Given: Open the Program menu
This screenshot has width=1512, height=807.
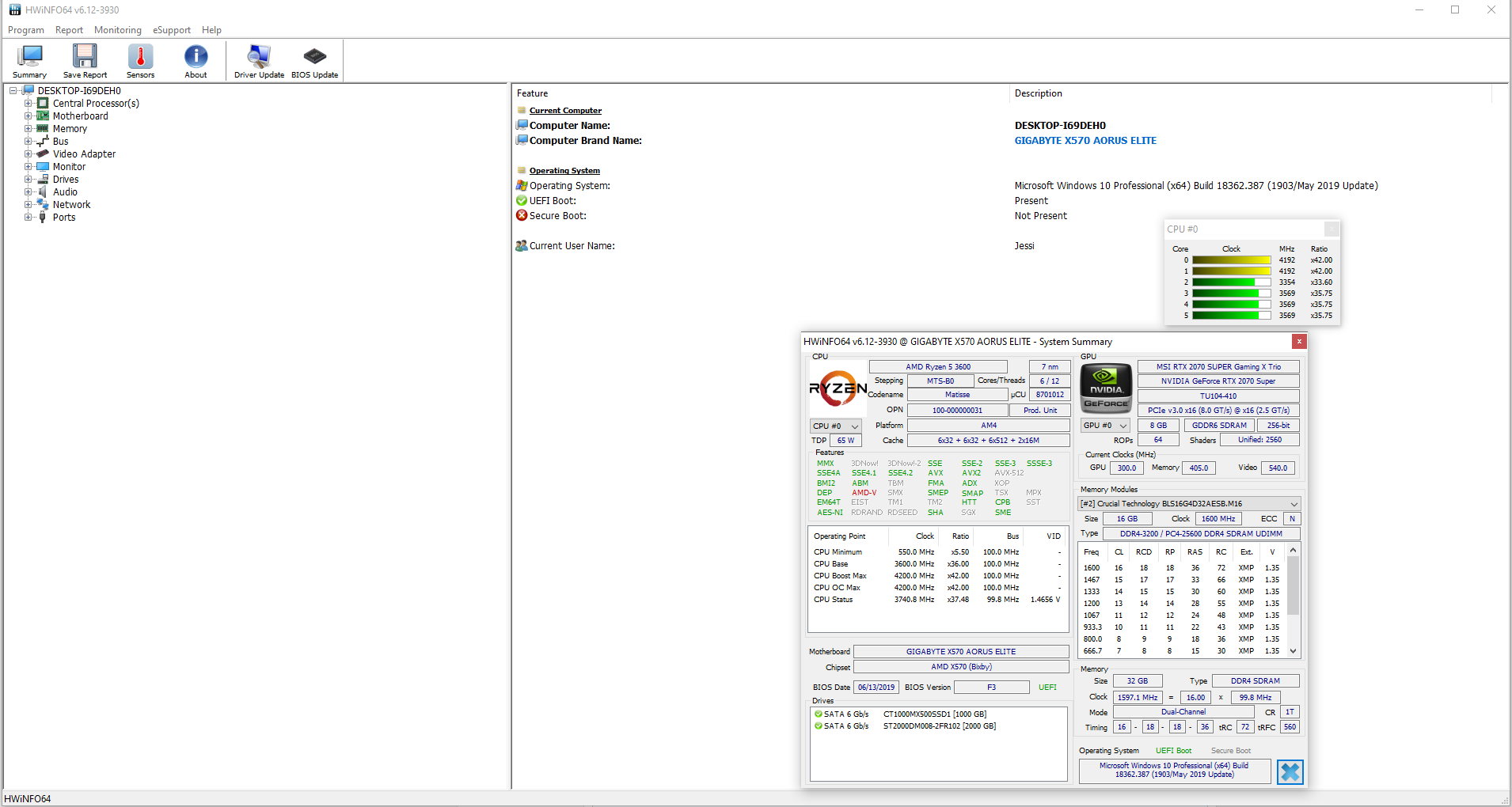Looking at the screenshot, I should click(x=26, y=30).
